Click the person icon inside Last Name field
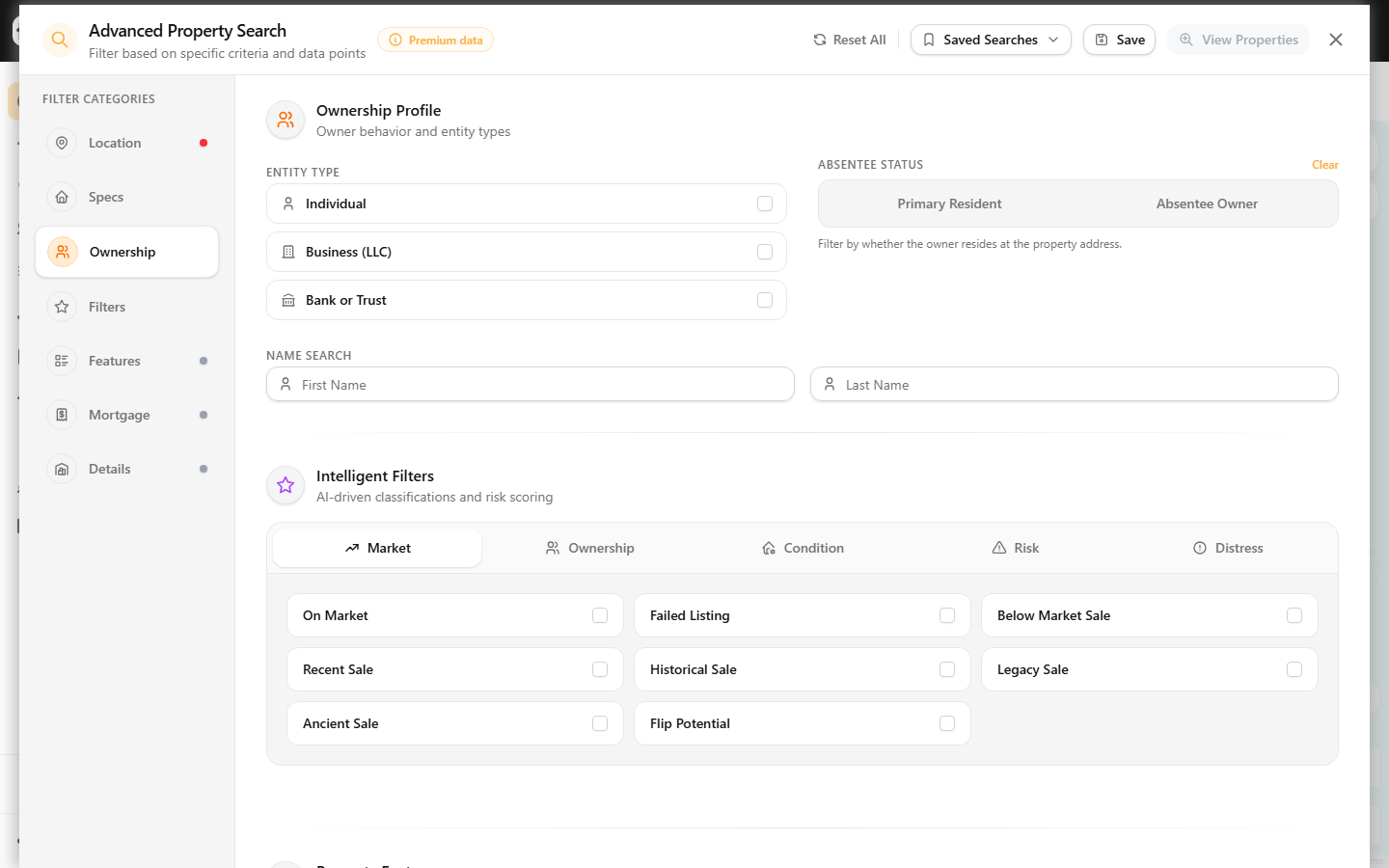The width and height of the screenshot is (1389, 868). pyautogui.click(x=830, y=384)
